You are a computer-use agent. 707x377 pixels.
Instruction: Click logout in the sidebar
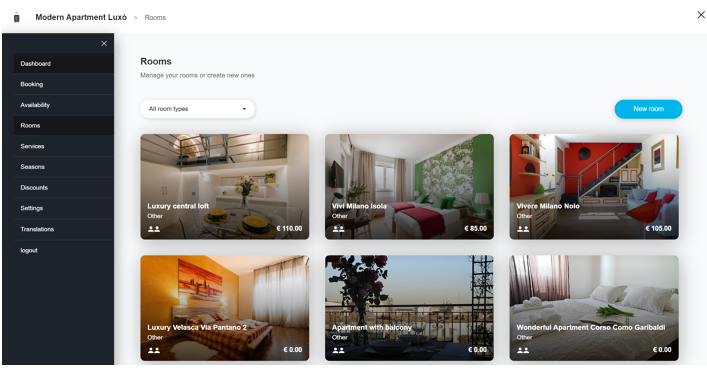pos(64,250)
